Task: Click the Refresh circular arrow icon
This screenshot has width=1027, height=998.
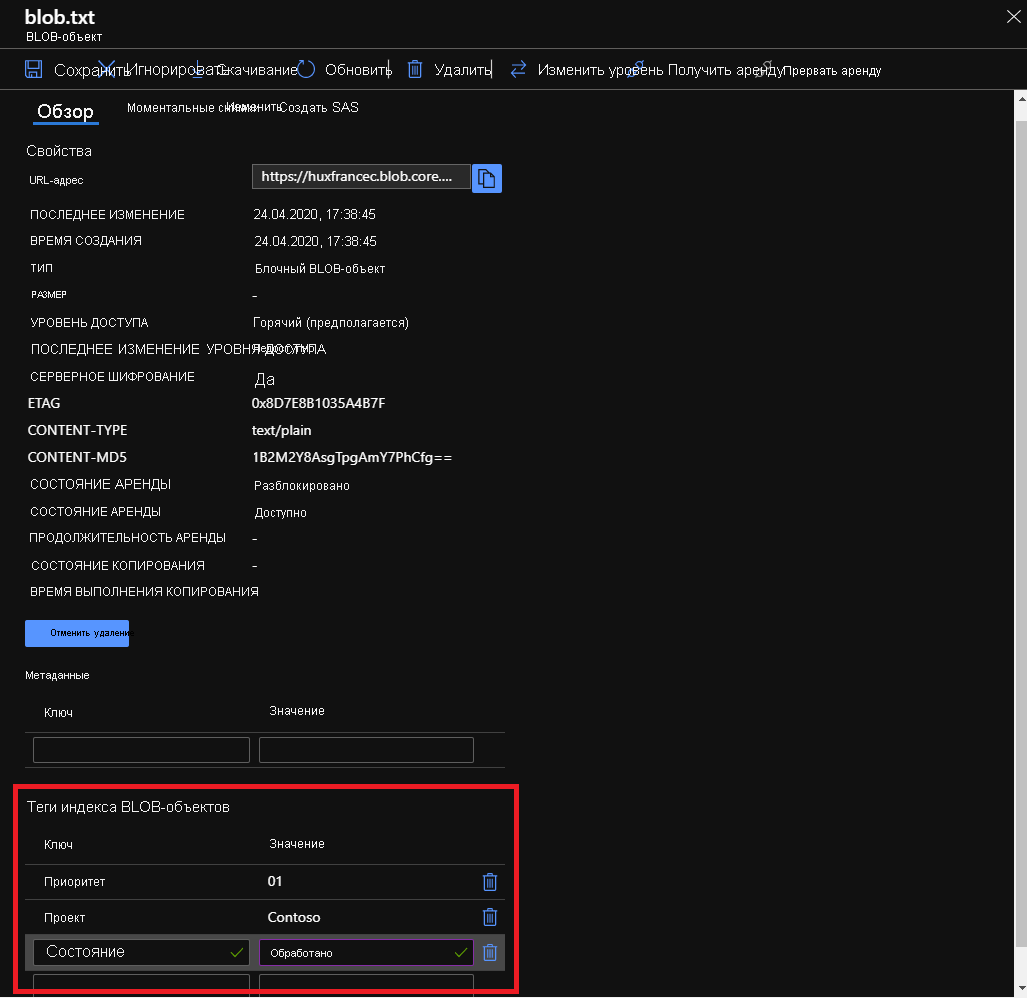Action: (306, 69)
